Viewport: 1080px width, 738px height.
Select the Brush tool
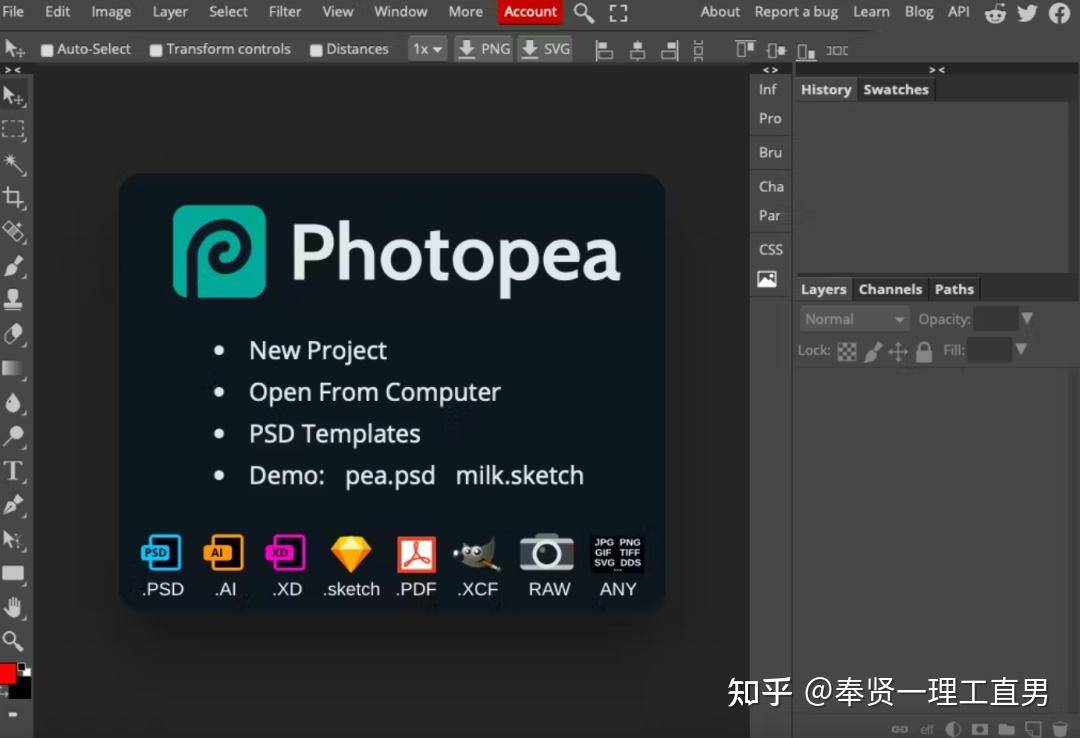click(14, 266)
